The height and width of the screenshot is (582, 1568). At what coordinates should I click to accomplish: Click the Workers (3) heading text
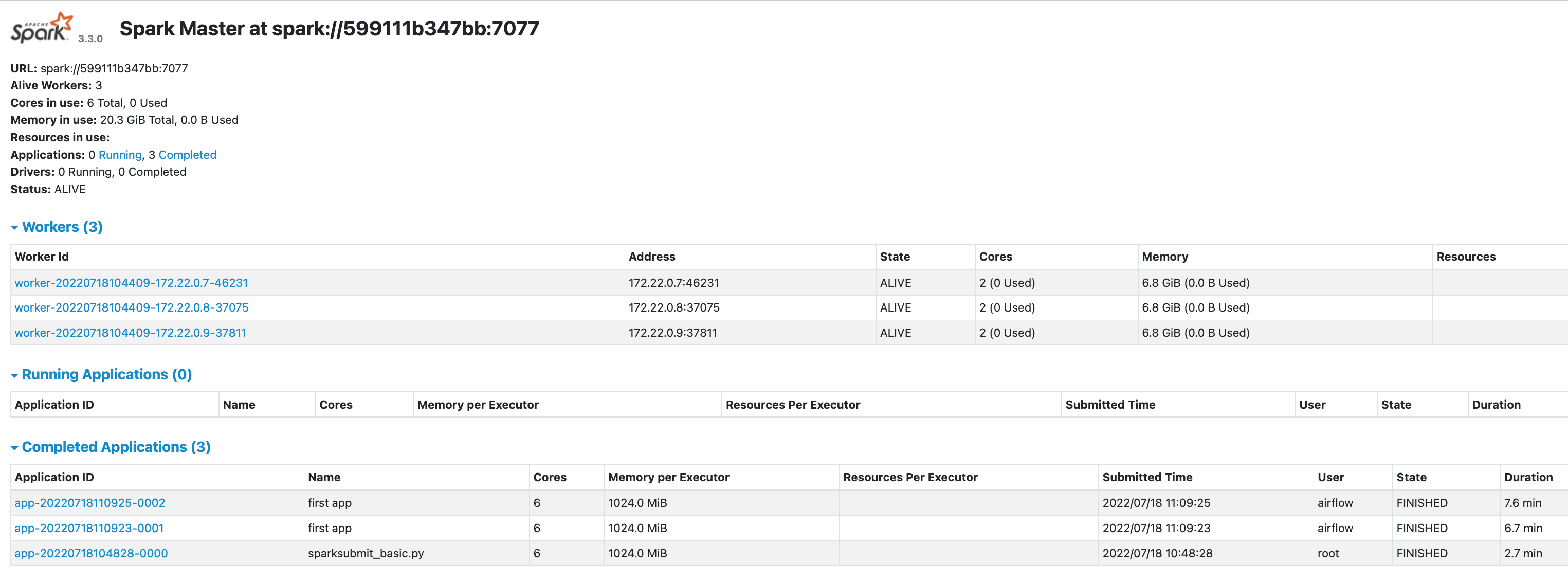click(x=62, y=227)
